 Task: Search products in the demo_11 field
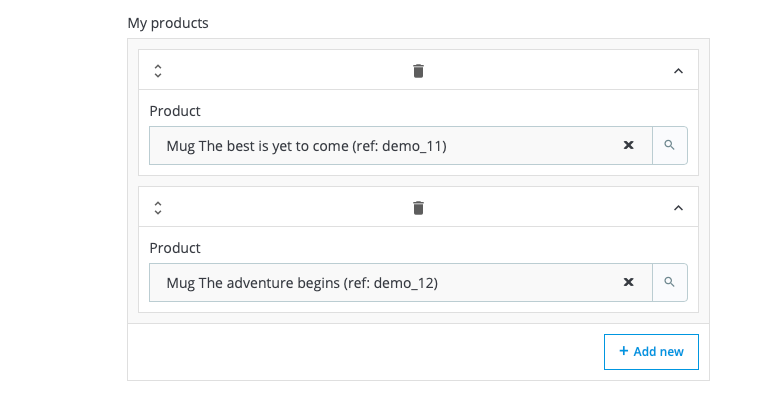[x=670, y=145]
